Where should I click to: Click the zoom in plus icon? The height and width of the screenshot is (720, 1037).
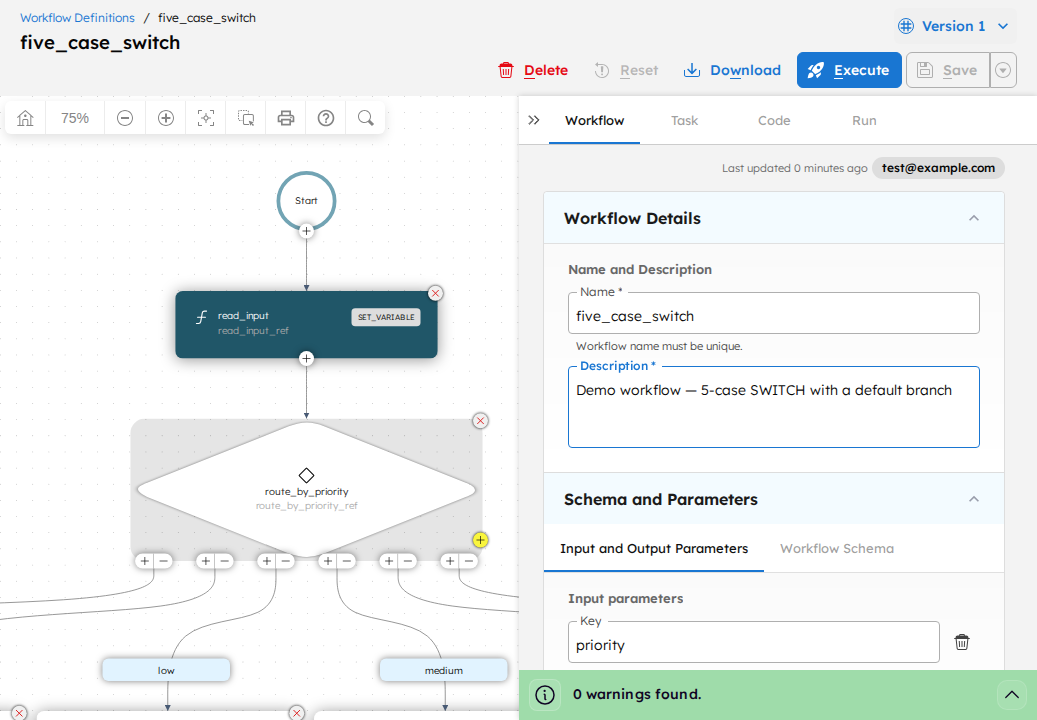166,118
